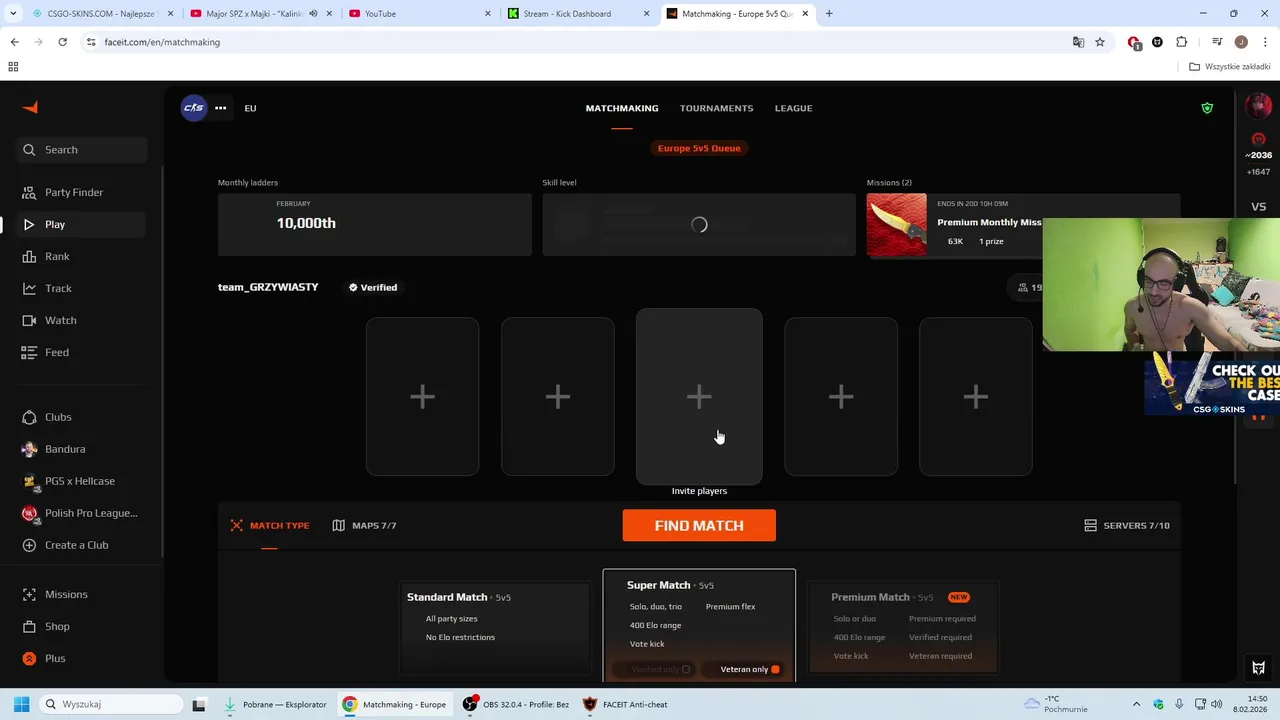Open a new browser tab
The image size is (1280, 720).
coord(829,14)
